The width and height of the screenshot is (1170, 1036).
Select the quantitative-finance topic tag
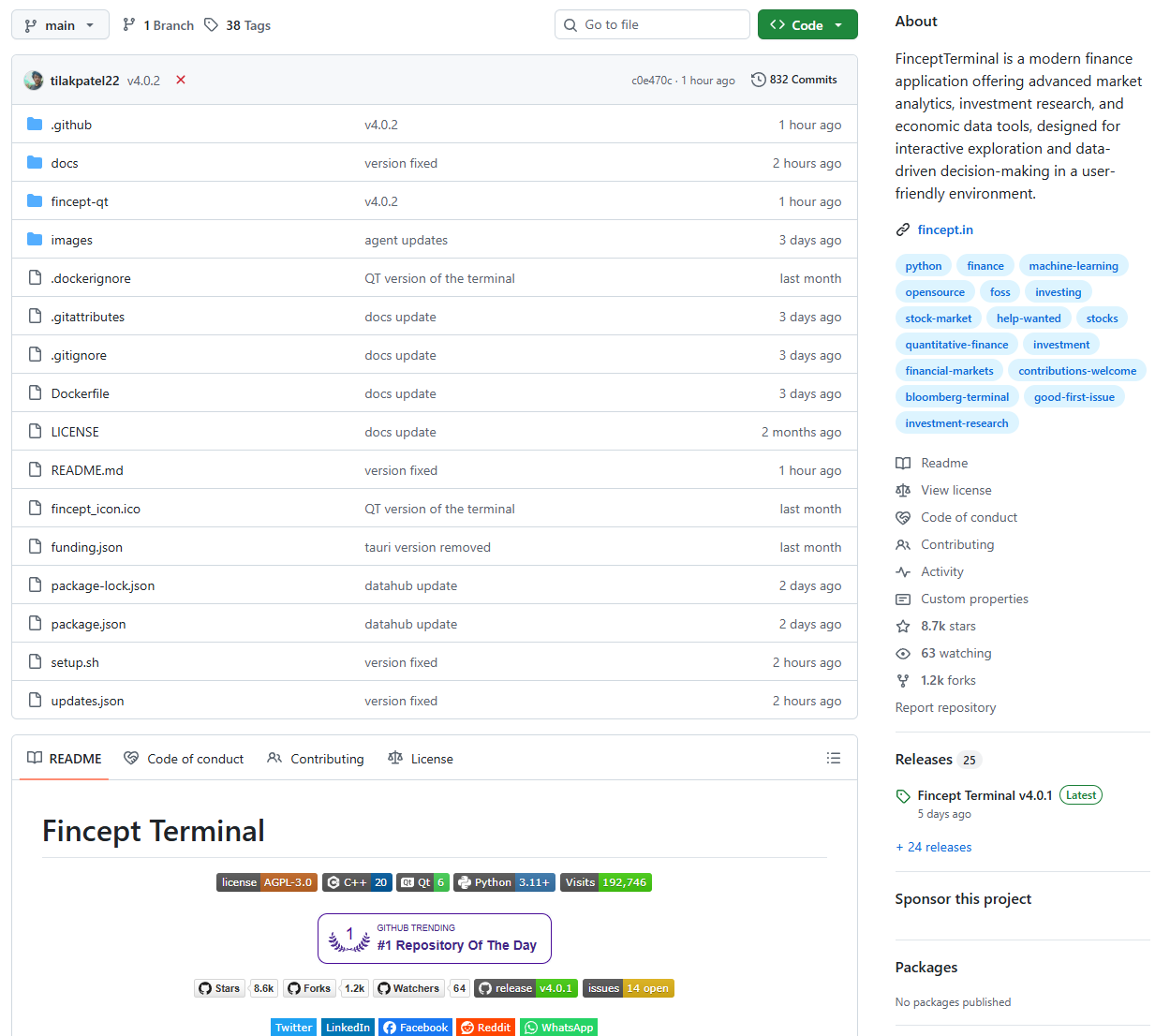point(956,345)
